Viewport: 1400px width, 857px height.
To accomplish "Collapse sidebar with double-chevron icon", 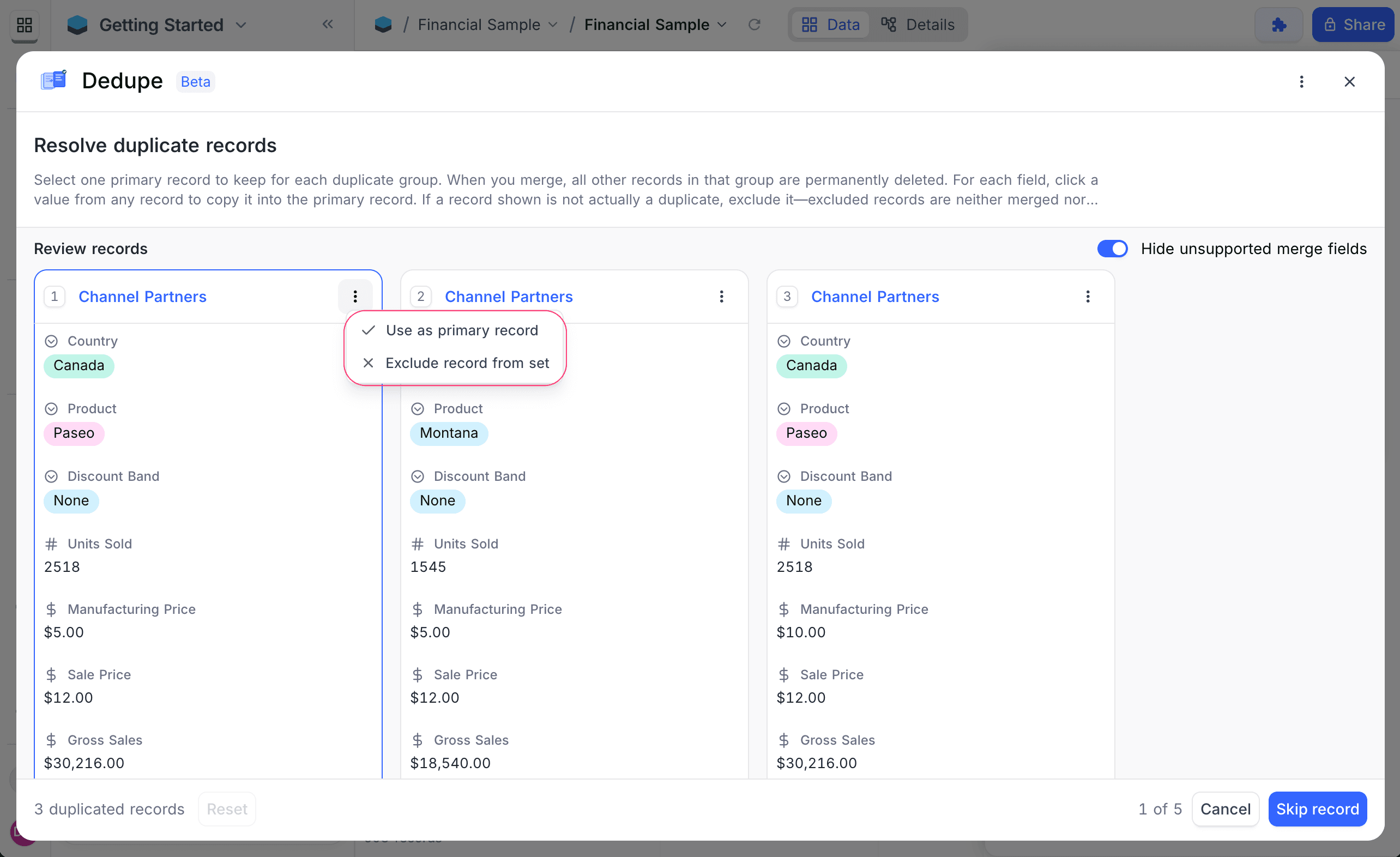I will 328,25.
